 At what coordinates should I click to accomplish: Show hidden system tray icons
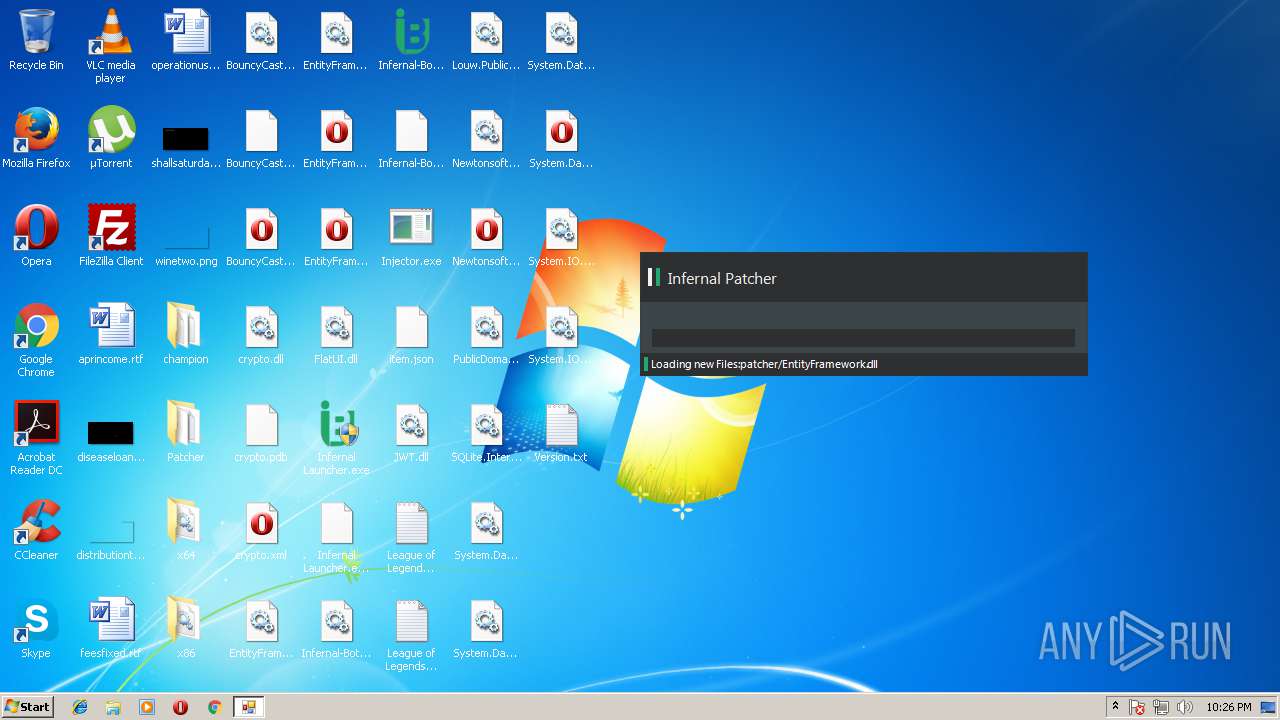tap(1115, 707)
